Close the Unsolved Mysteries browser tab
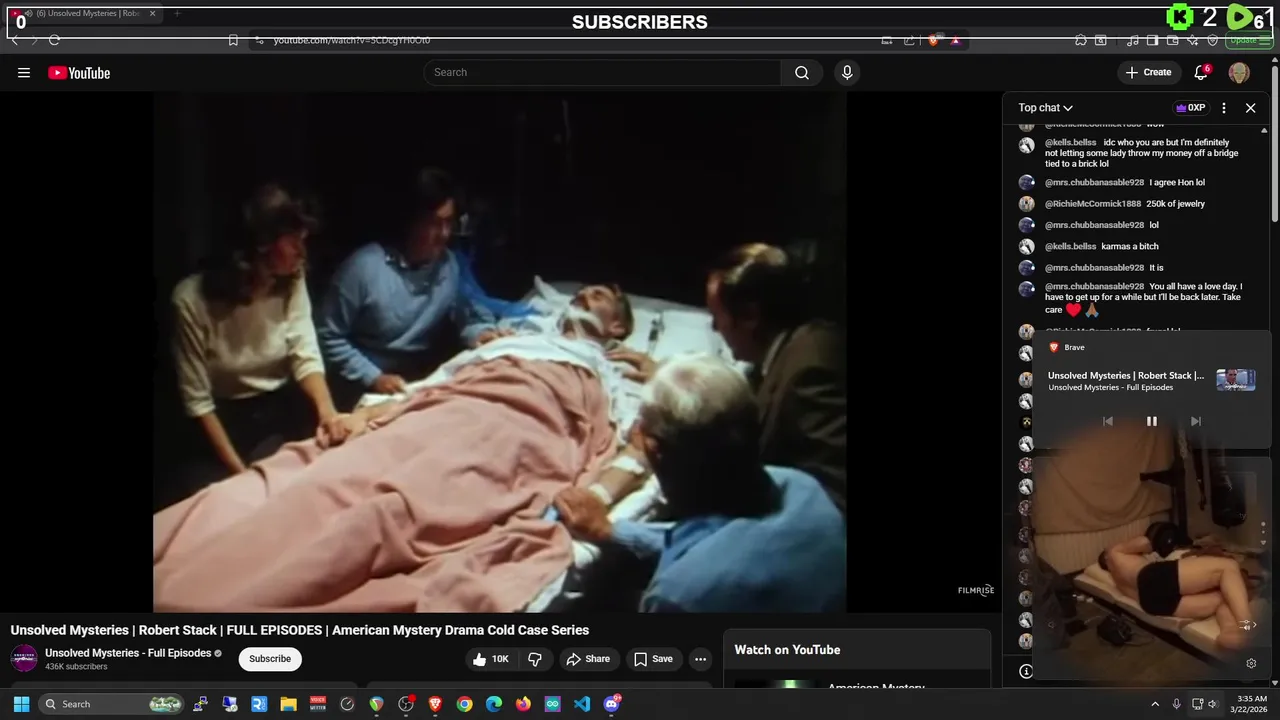The width and height of the screenshot is (1280, 720). [152, 13]
